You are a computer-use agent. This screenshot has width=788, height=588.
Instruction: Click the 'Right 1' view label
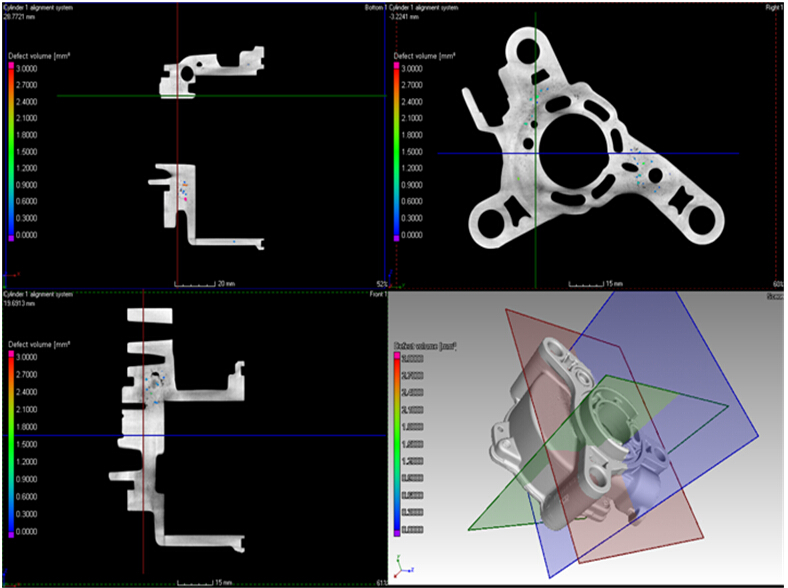[773, 8]
